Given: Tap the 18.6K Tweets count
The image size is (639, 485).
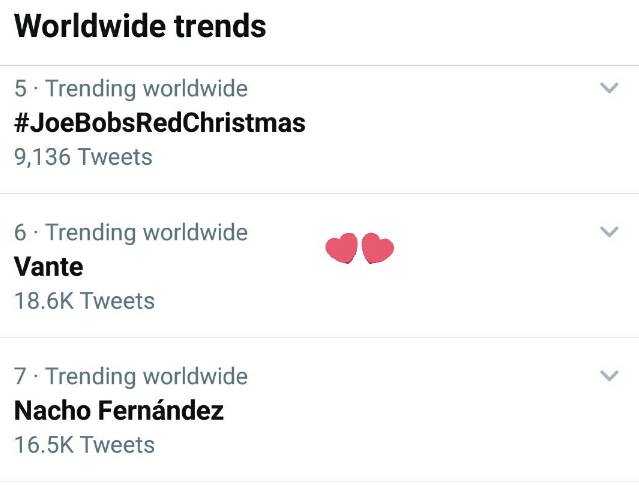Looking at the screenshot, I should tap(84, 301).
